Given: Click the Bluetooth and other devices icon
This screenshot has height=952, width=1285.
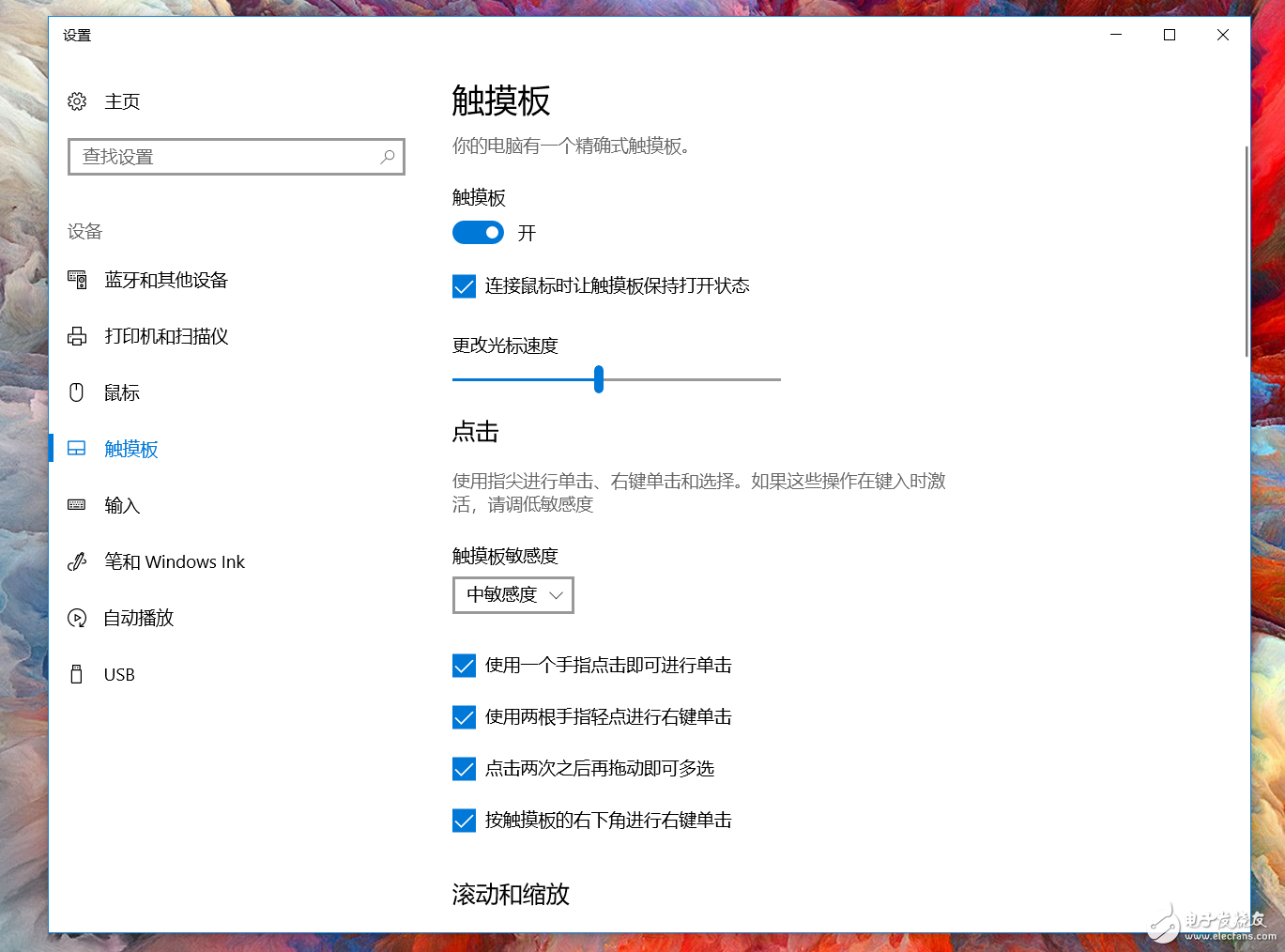Looking at the screenshot, I should click(x=77, y=280).
